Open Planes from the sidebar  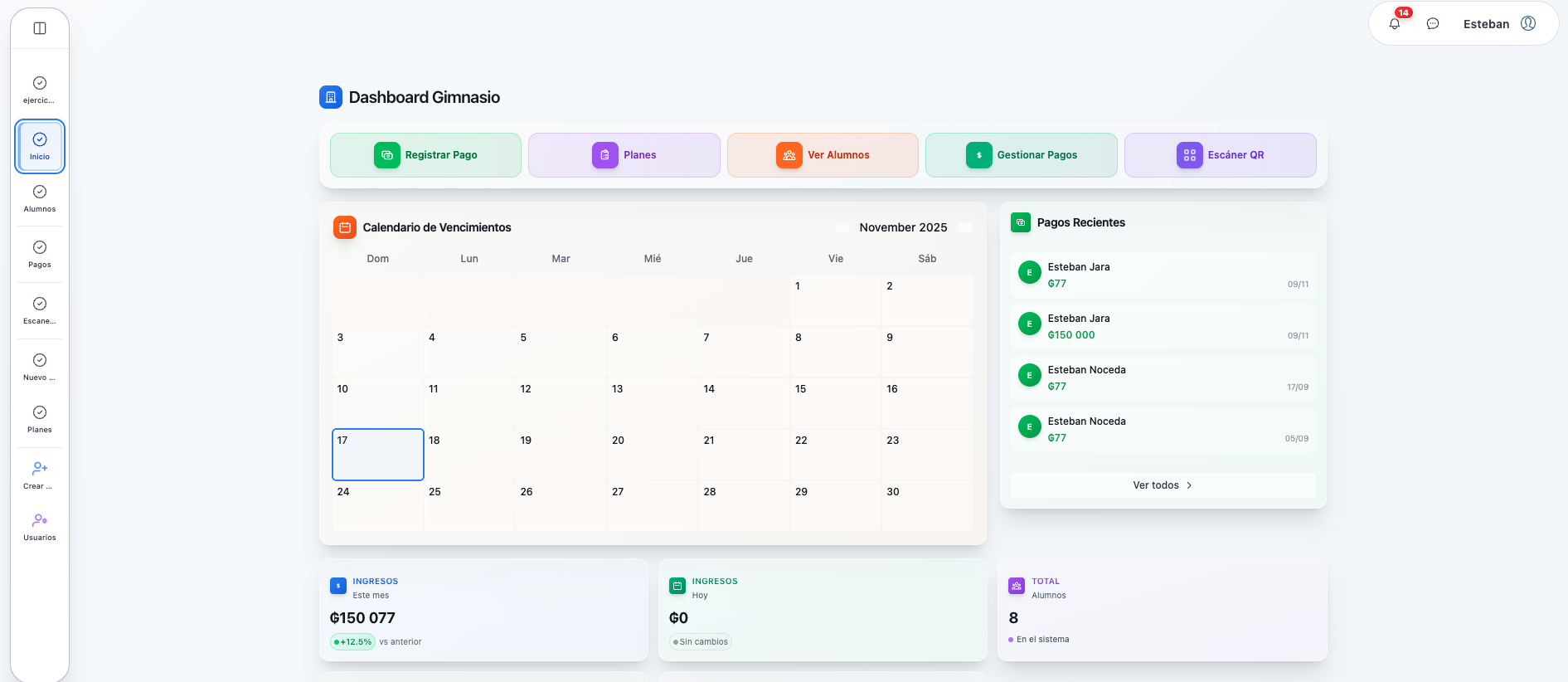click(x=40, y=419)
